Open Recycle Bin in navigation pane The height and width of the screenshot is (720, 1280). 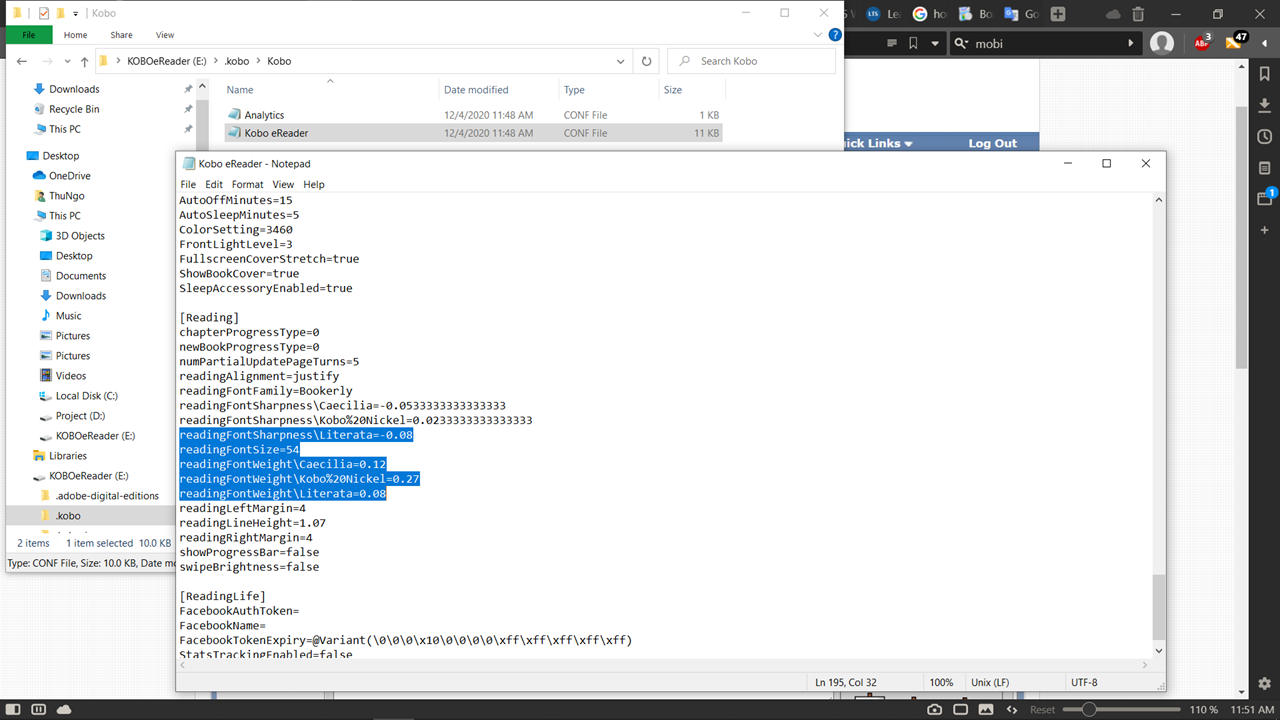[x=74, y=109]
